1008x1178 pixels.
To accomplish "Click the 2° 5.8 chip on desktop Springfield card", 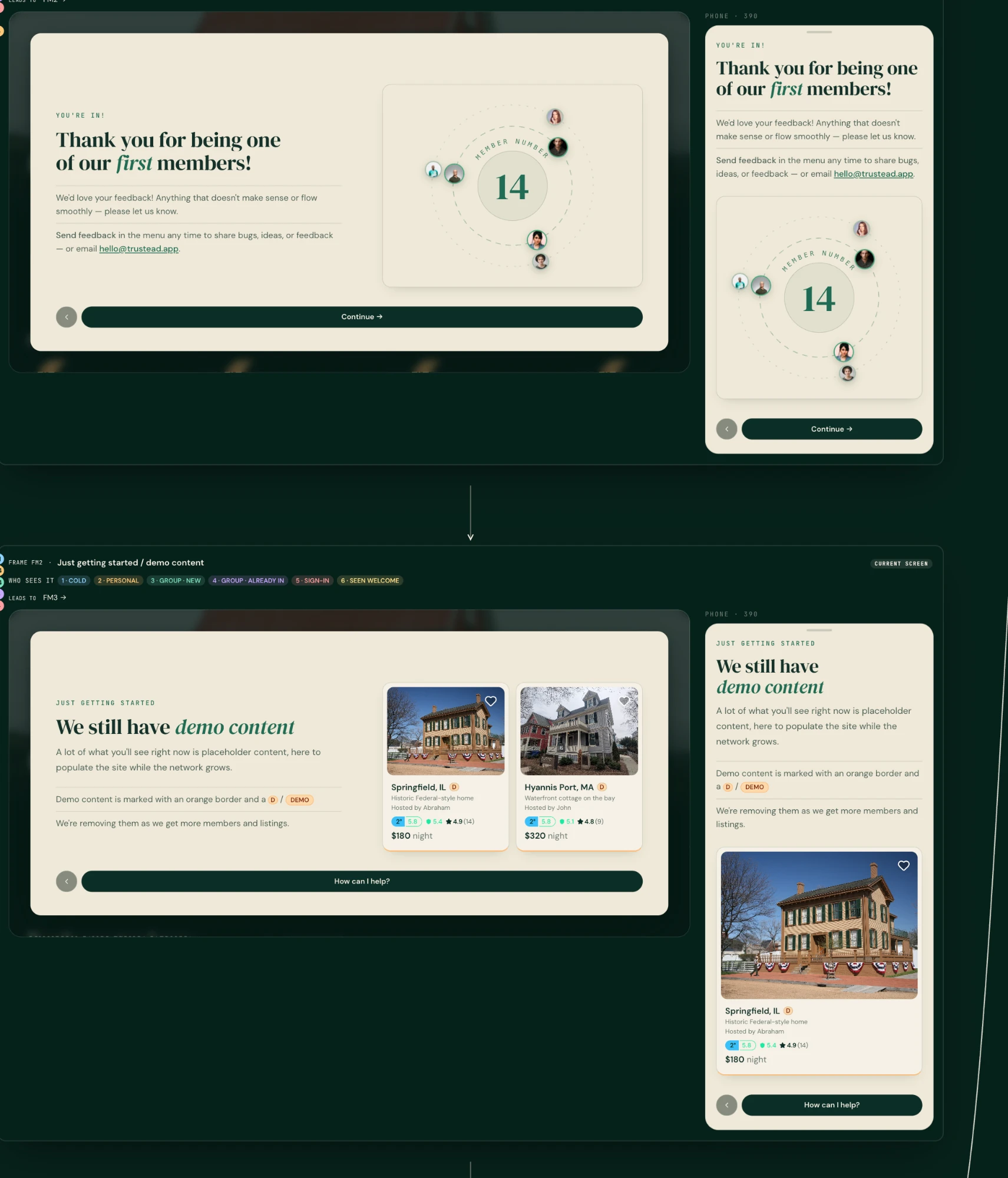I will tap(406, 822).
